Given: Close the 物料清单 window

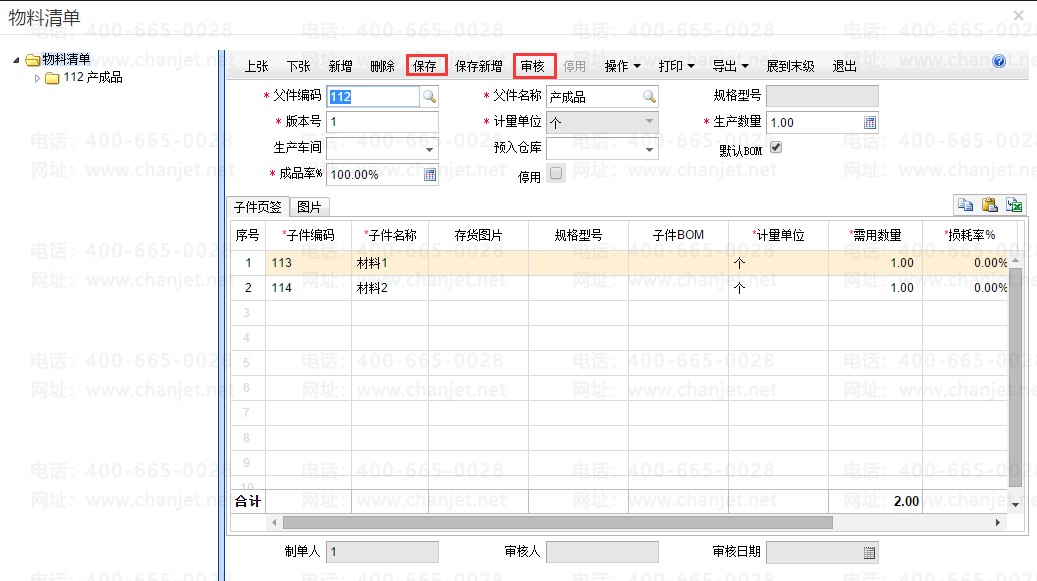Looking at the screenshot, I should [x=1018, y=15].
